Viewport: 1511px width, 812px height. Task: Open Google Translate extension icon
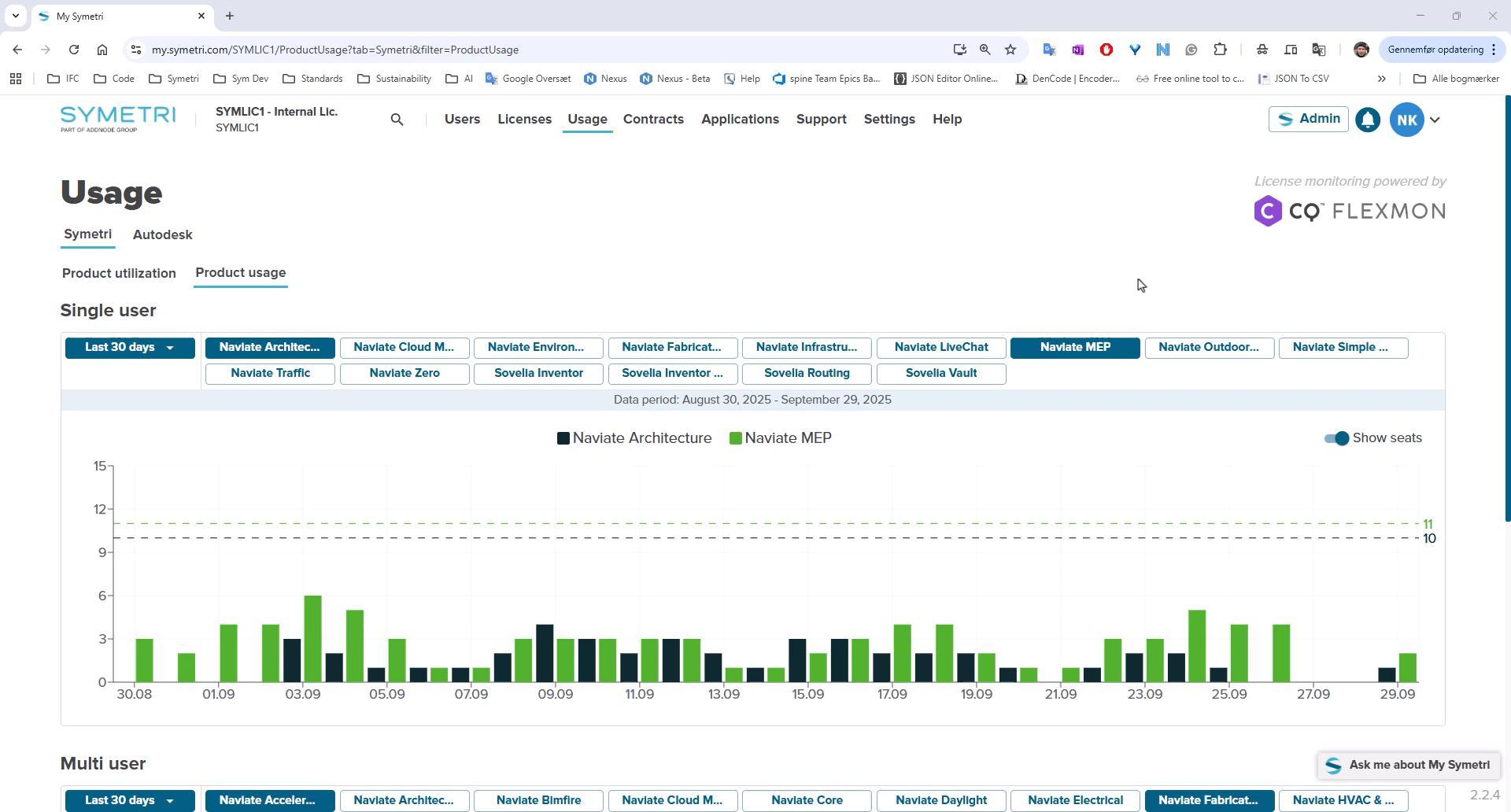tap(1049, 50)
